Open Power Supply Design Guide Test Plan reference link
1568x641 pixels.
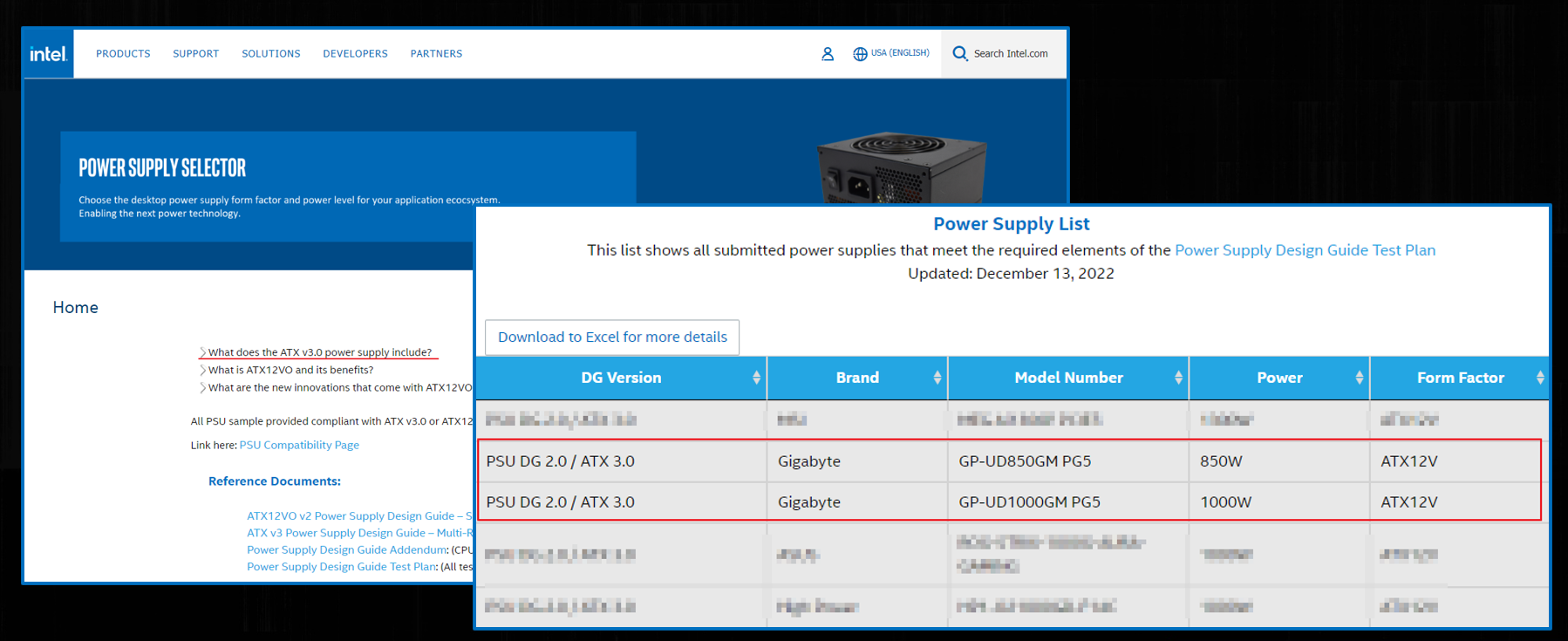341,567
